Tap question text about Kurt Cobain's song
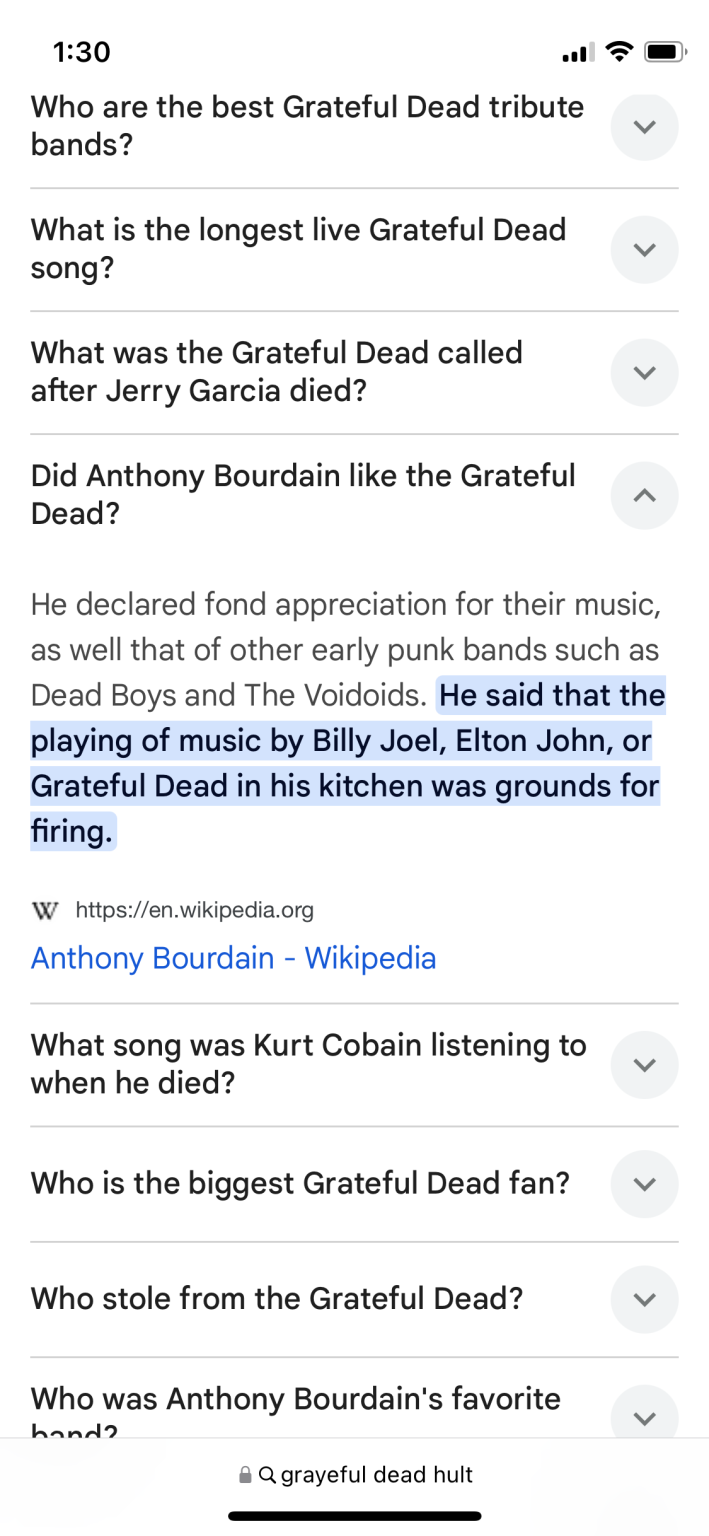The height and width of the screenshot is (1536, 709). click(308, 1064)
